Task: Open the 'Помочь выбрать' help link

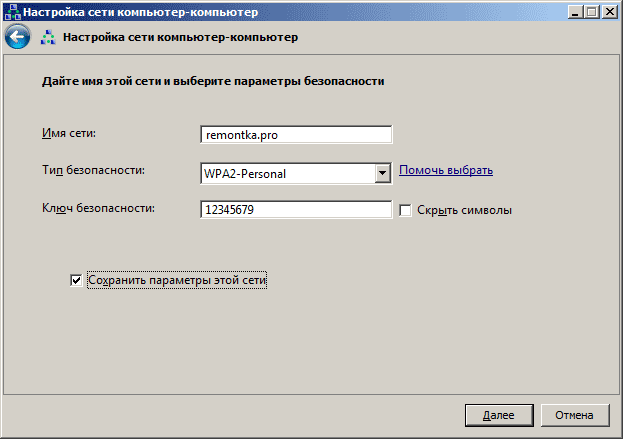Action: point(446,170)
